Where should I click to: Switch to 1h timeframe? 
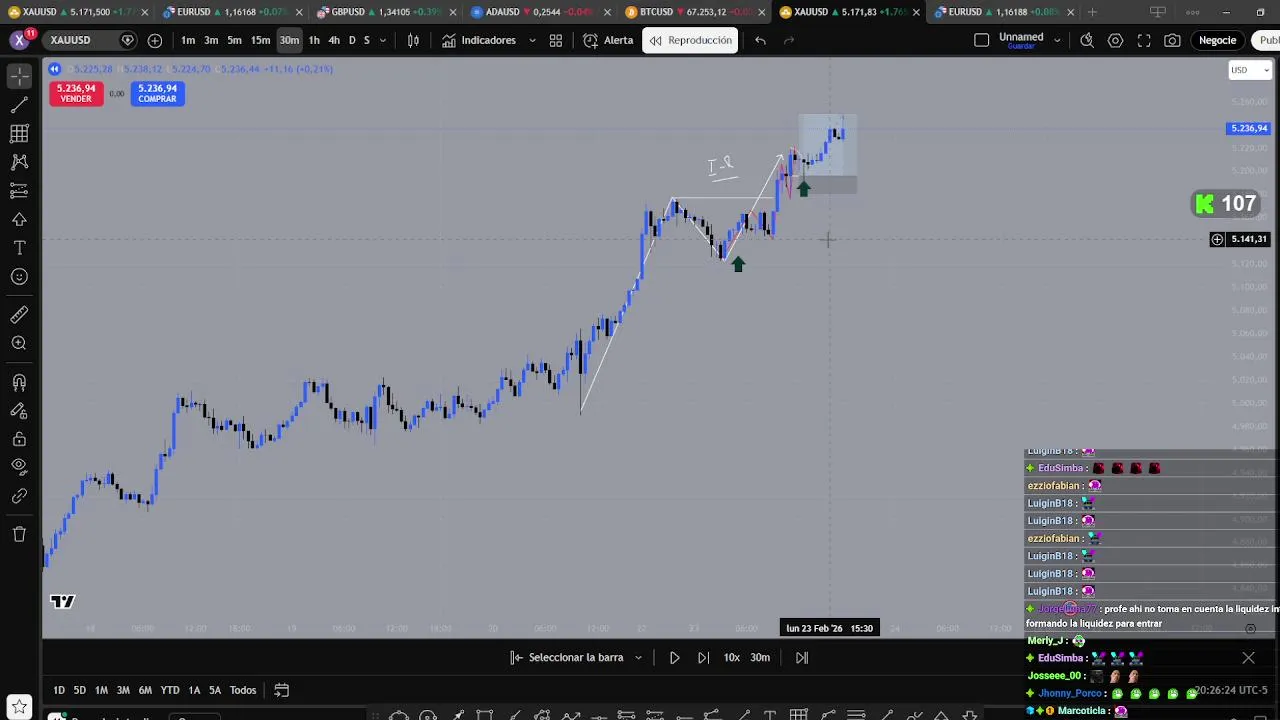coord(314,40)
